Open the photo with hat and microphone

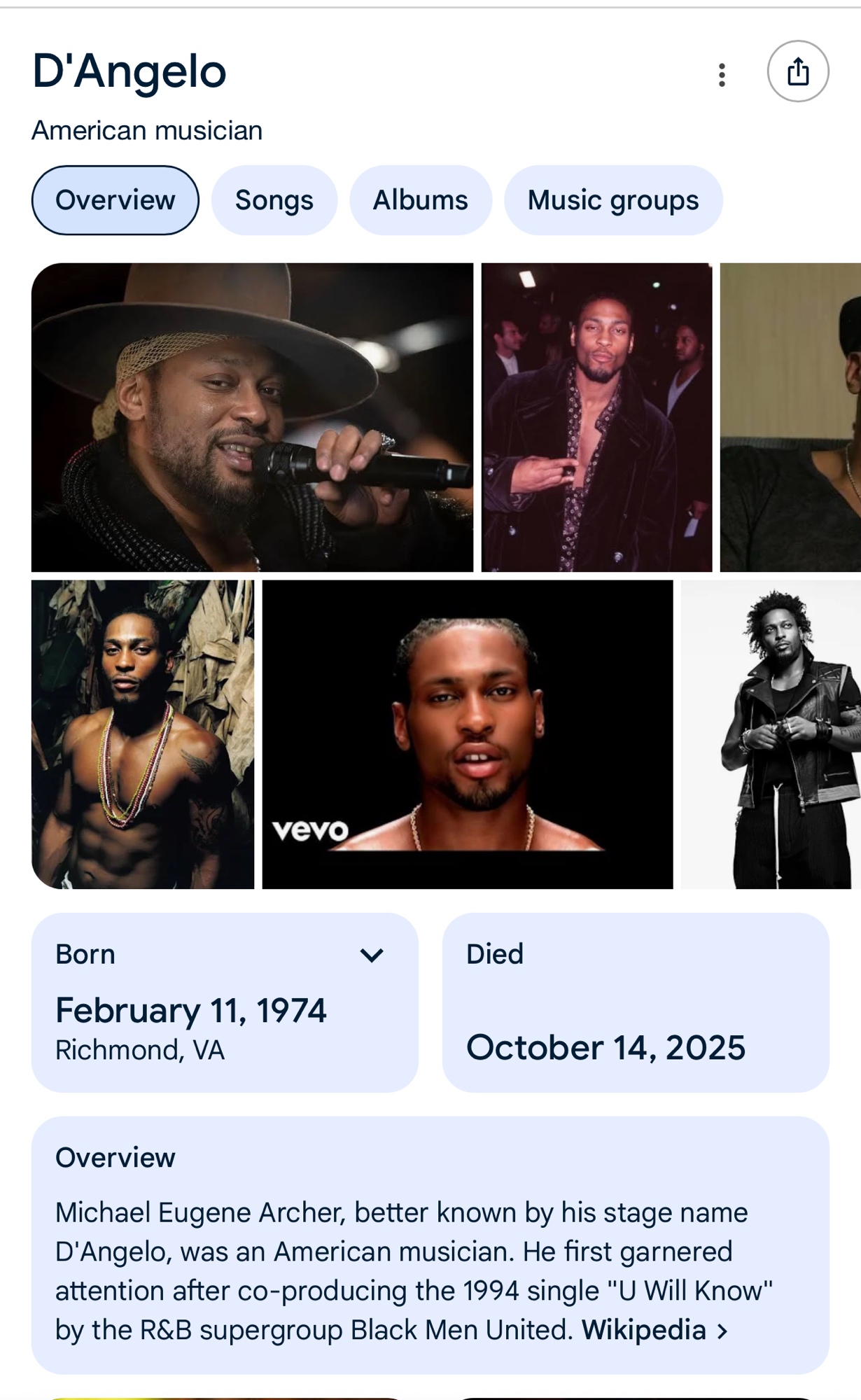coord(252,417)
